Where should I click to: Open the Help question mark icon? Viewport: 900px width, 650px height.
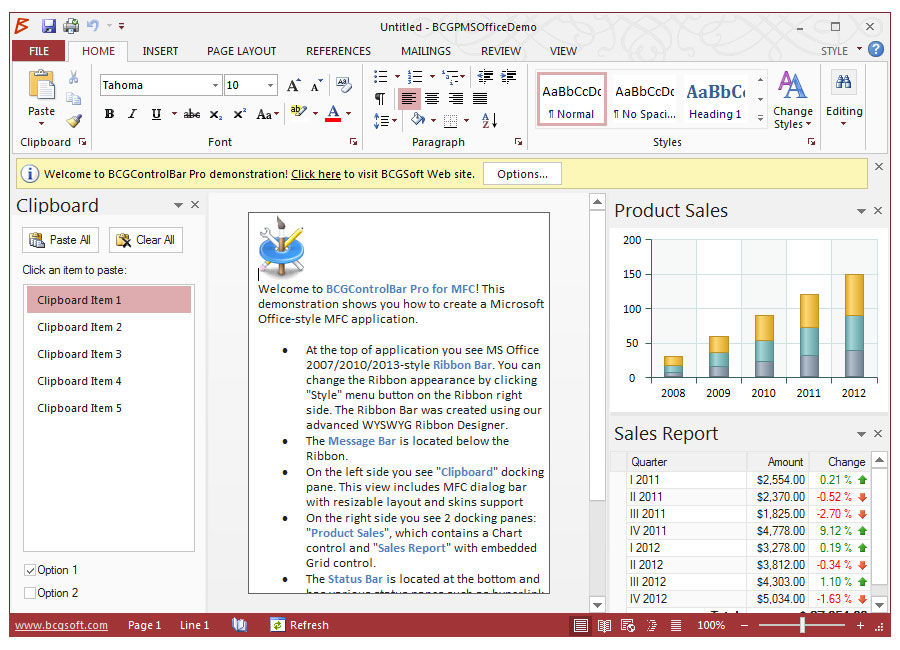[x=876, y=49]
